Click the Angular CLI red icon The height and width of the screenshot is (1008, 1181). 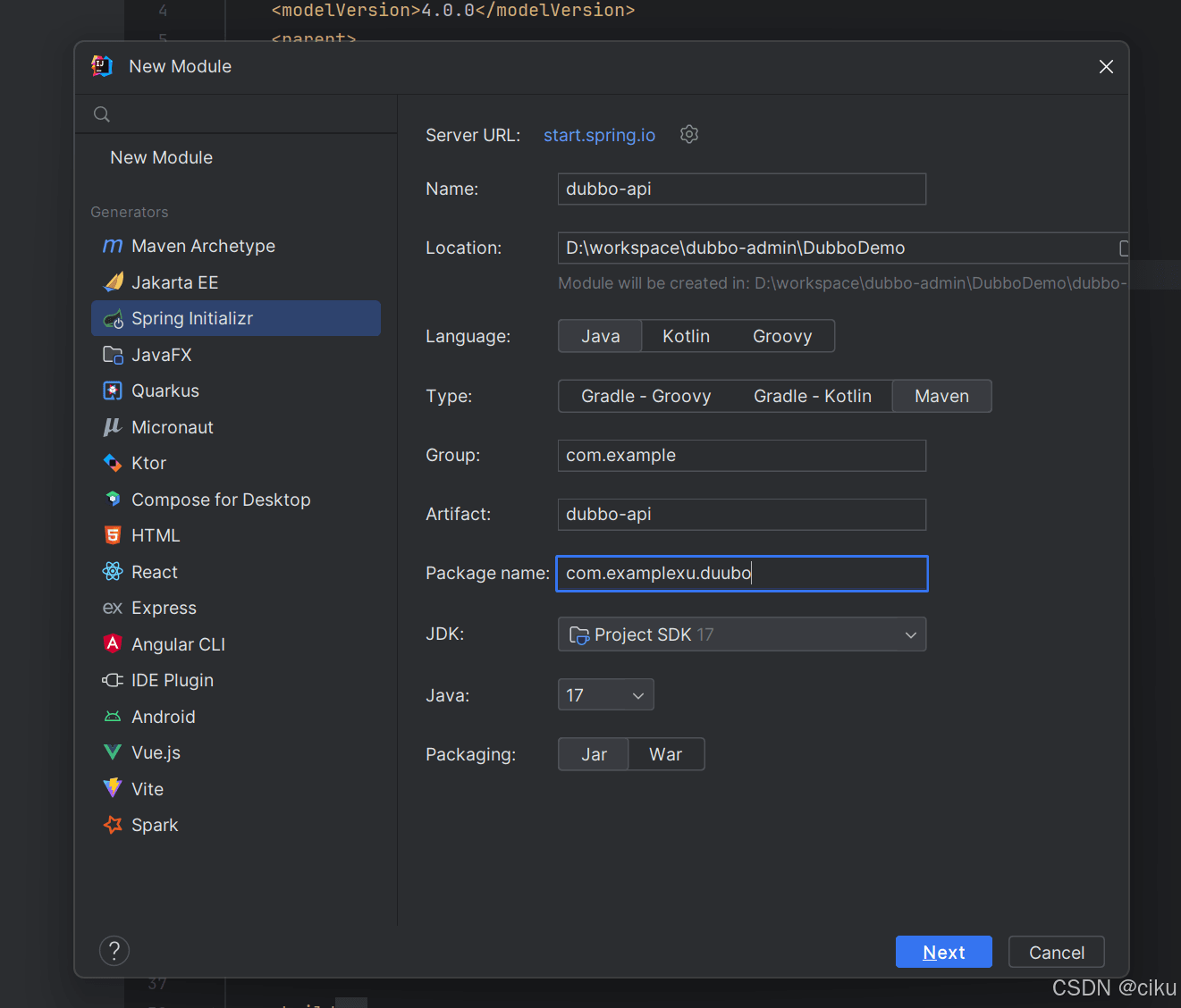(x=113, y=643)
